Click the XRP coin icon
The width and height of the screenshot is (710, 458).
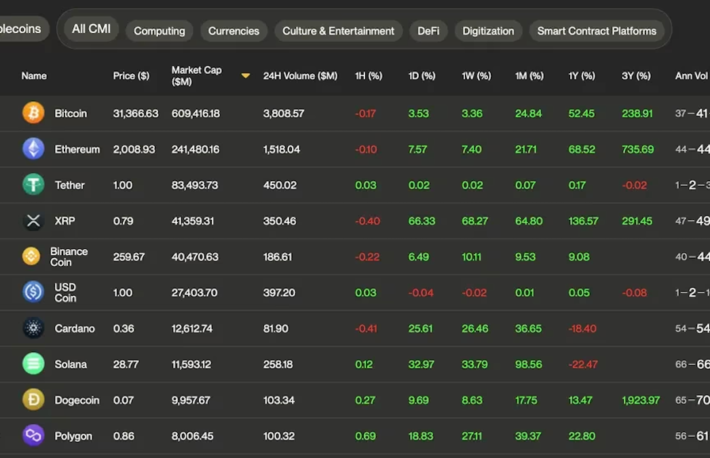34,221
